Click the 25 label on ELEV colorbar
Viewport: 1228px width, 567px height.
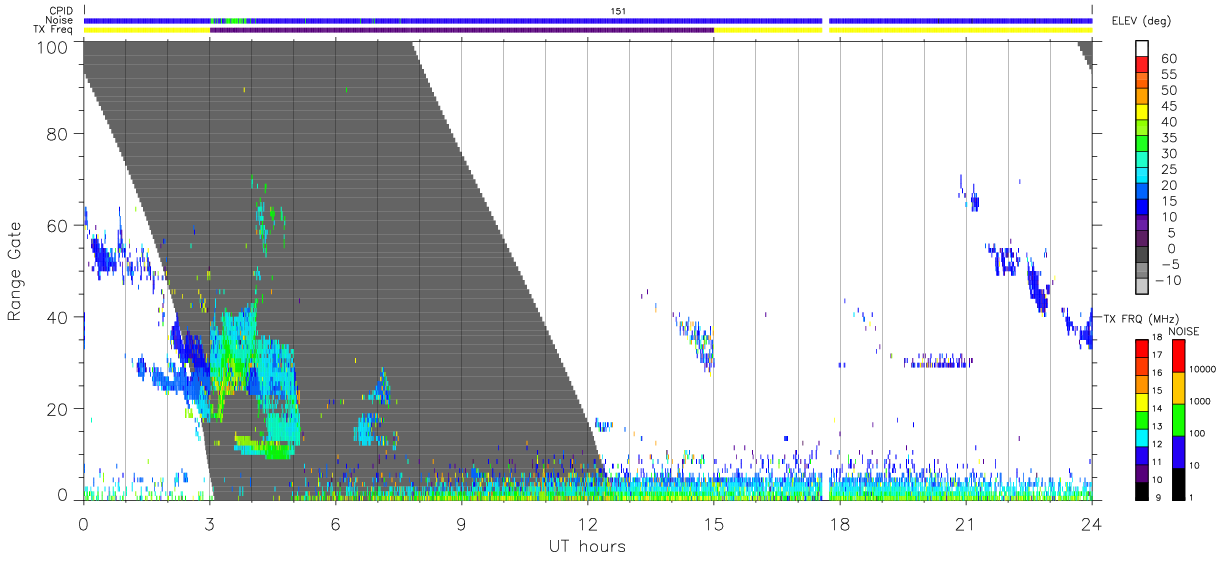point(1168,170)
